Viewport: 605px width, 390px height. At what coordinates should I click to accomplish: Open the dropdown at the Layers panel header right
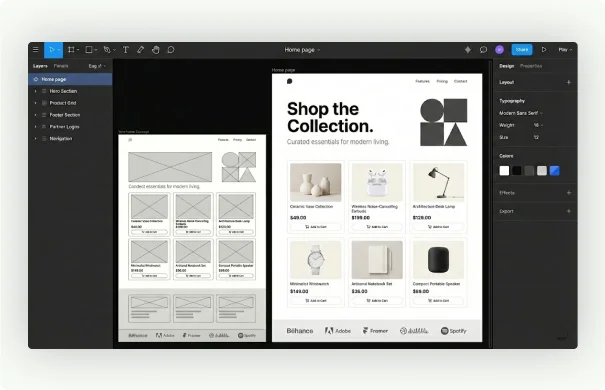point(97,66)
